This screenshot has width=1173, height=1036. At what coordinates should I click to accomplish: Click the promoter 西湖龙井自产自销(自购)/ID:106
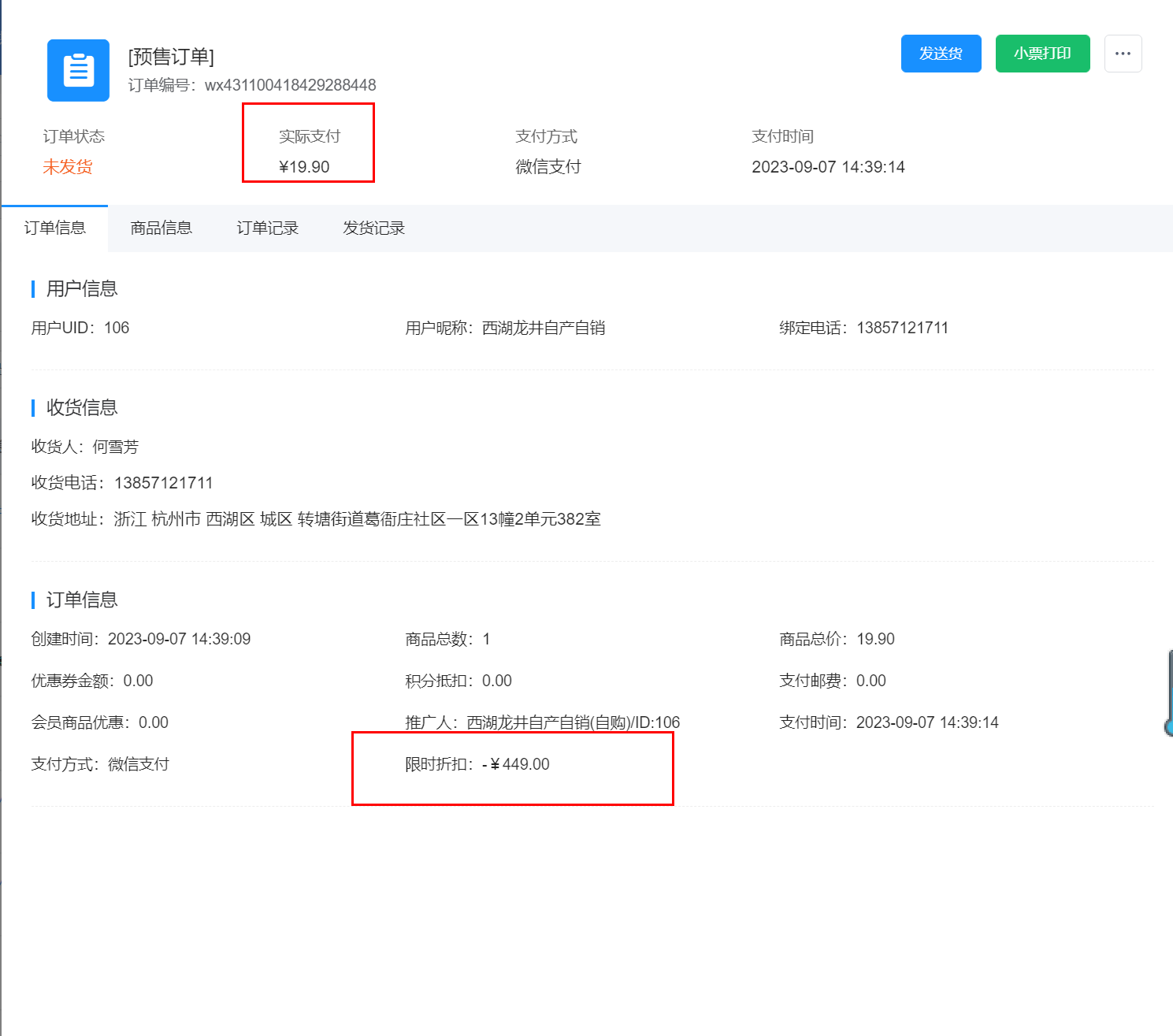(573, 722)
